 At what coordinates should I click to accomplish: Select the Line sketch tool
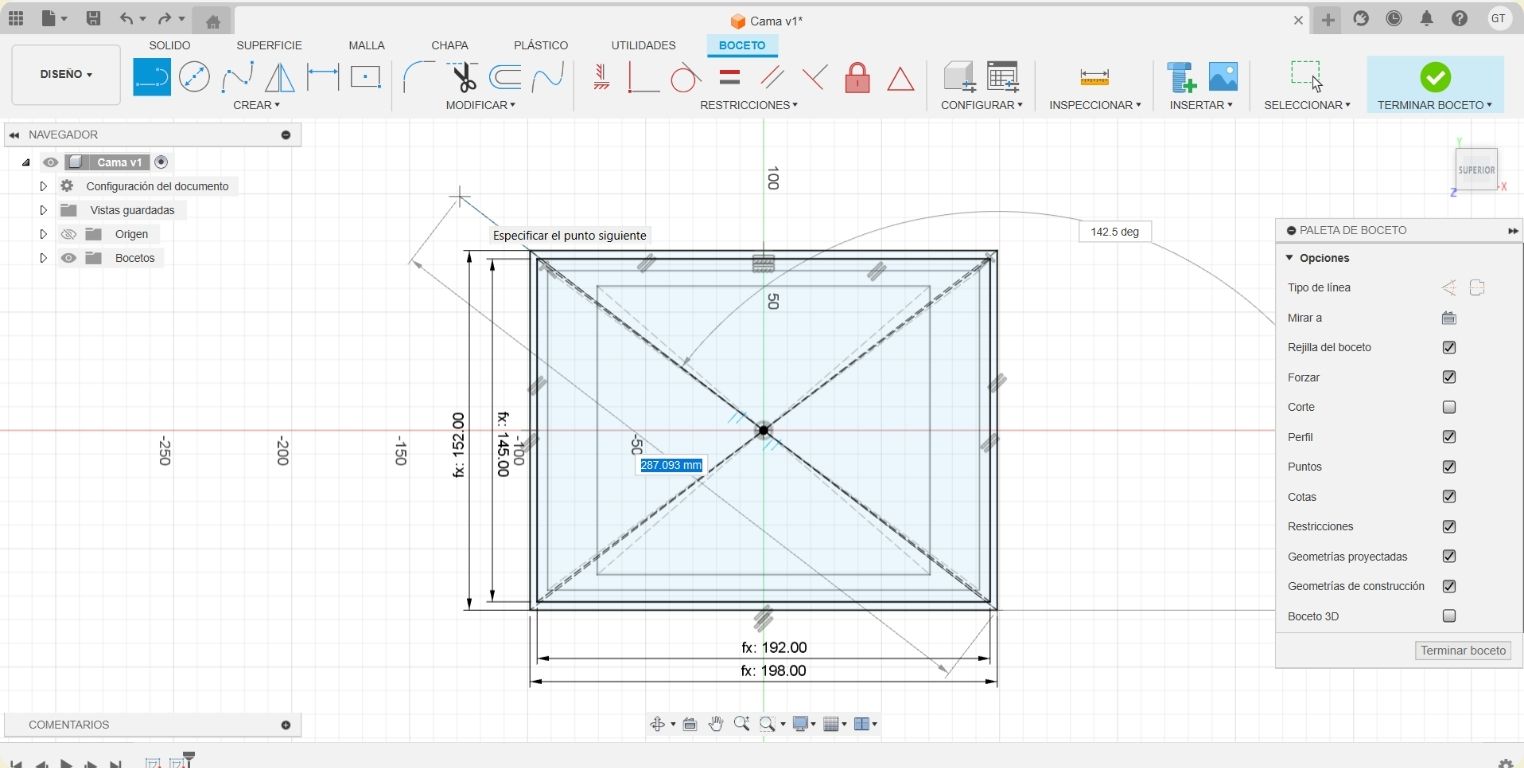click(152, 77)
